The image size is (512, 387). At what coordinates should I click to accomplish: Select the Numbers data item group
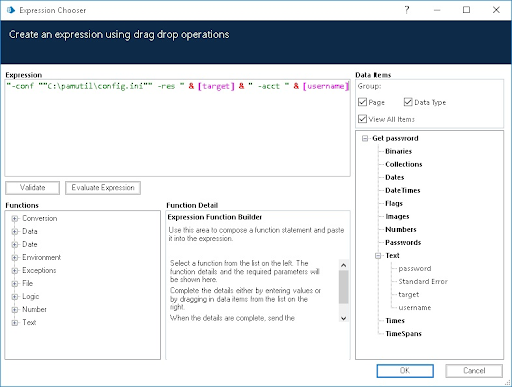[401, 229]
